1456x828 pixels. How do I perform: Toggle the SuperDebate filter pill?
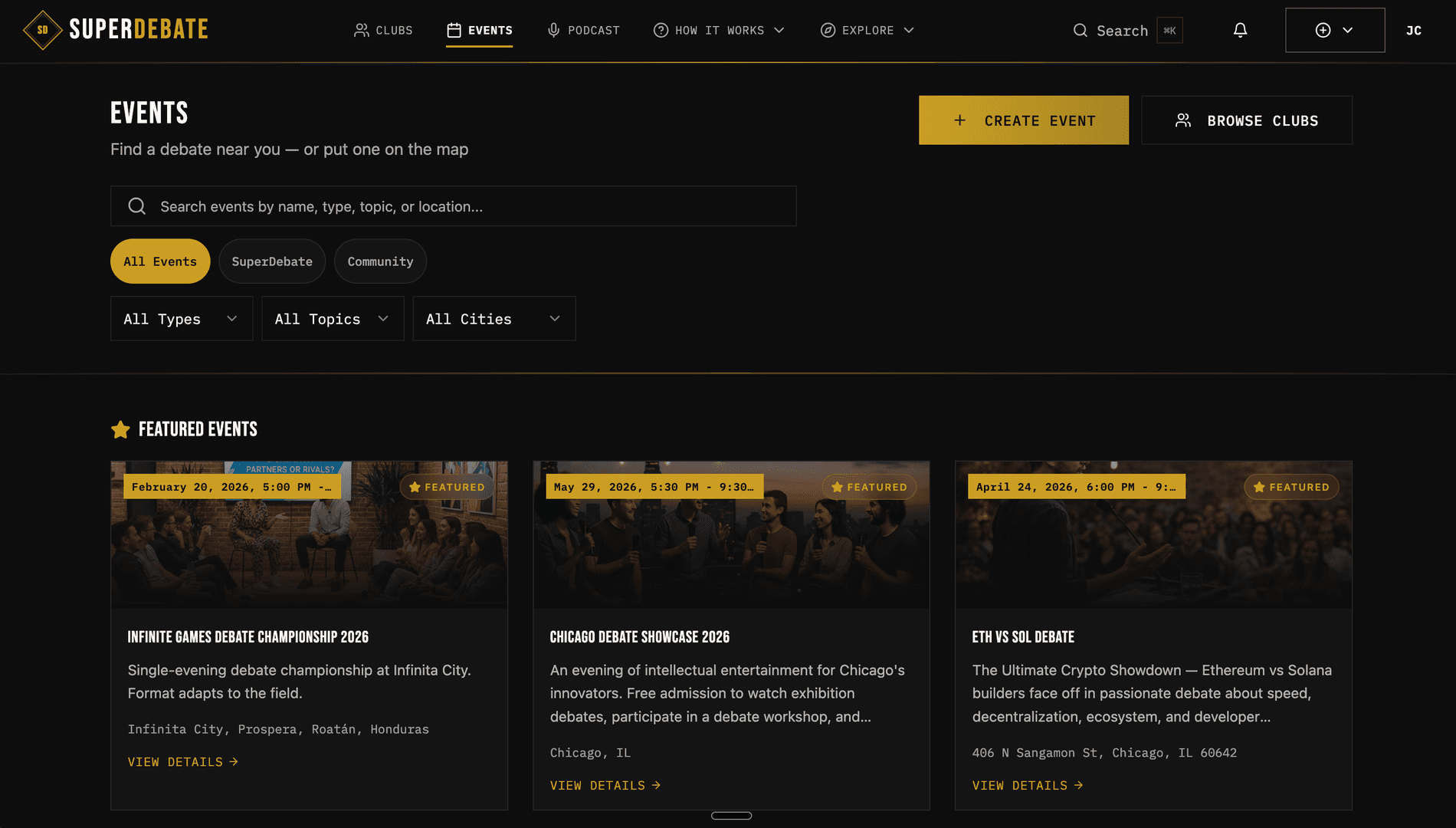(x=272, y=261)
